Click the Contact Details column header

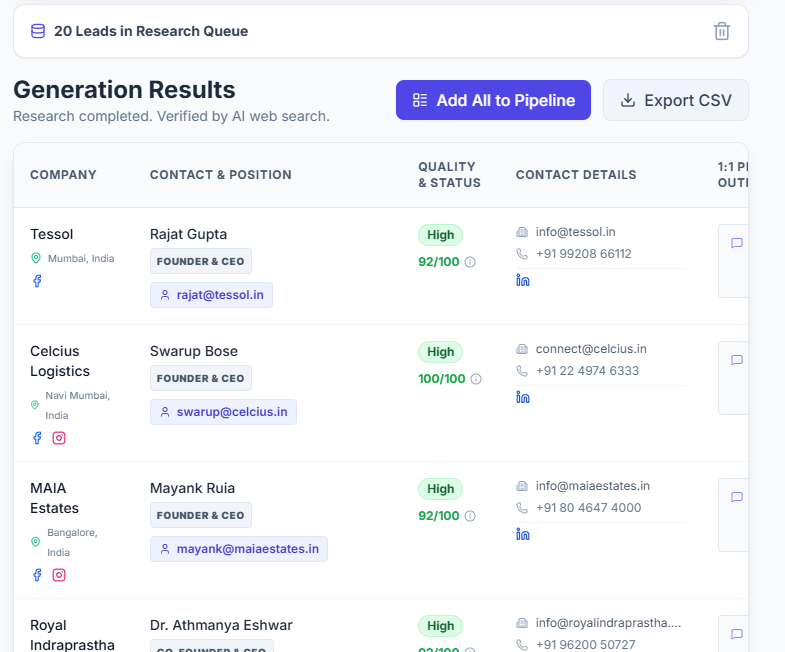576,175
